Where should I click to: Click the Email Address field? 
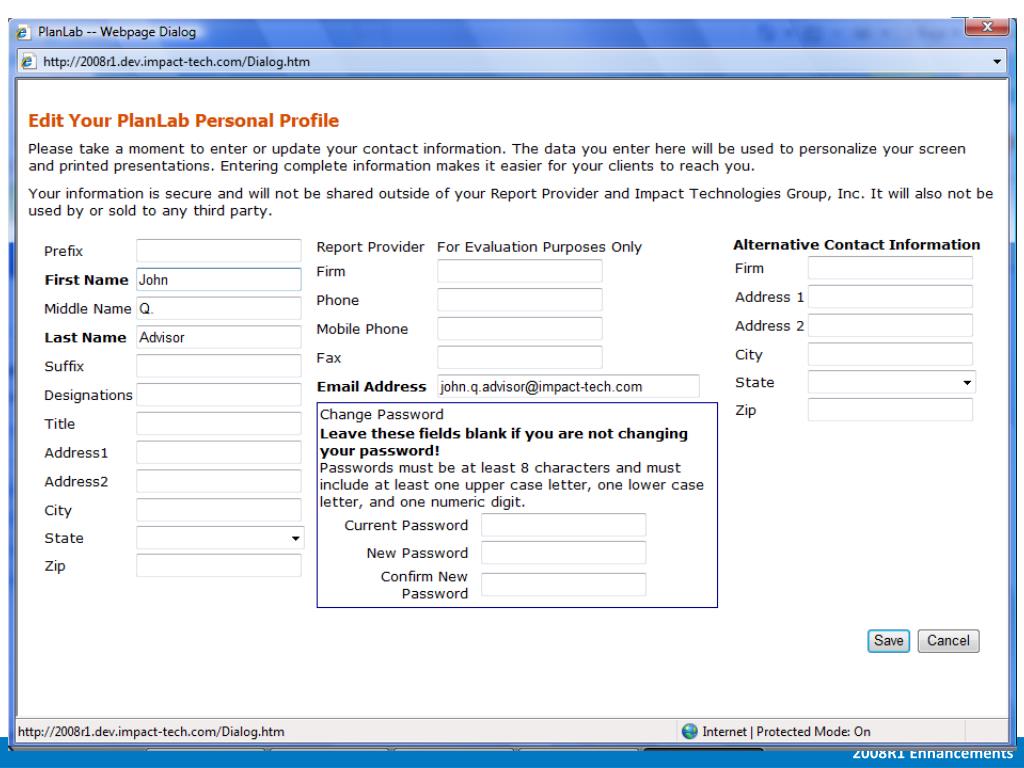568,386
